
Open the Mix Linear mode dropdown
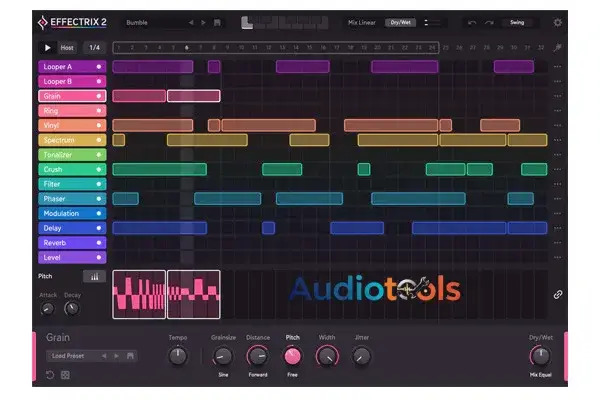tap(362, 23)
